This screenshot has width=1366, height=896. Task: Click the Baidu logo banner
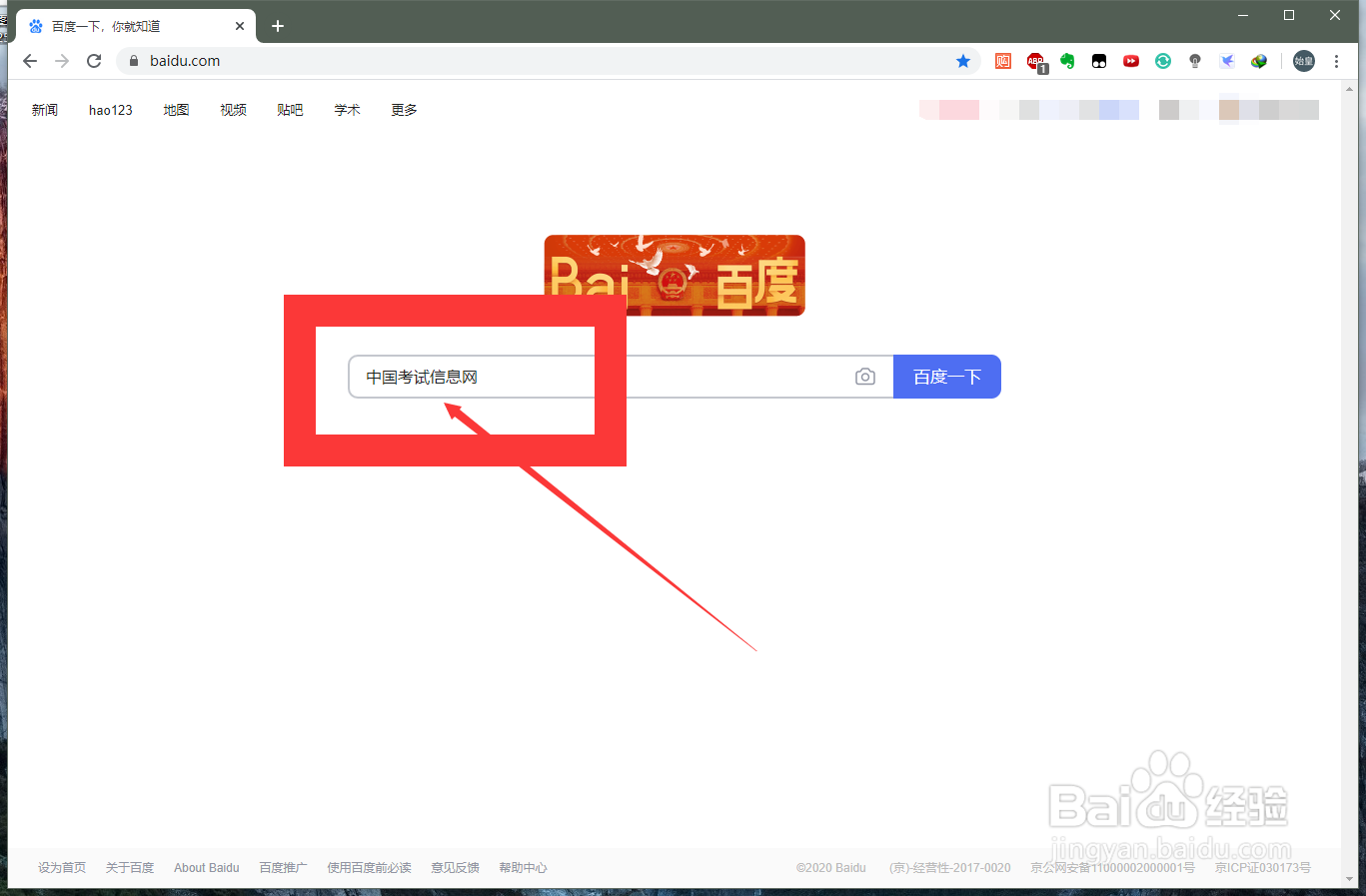coord(675,275)
